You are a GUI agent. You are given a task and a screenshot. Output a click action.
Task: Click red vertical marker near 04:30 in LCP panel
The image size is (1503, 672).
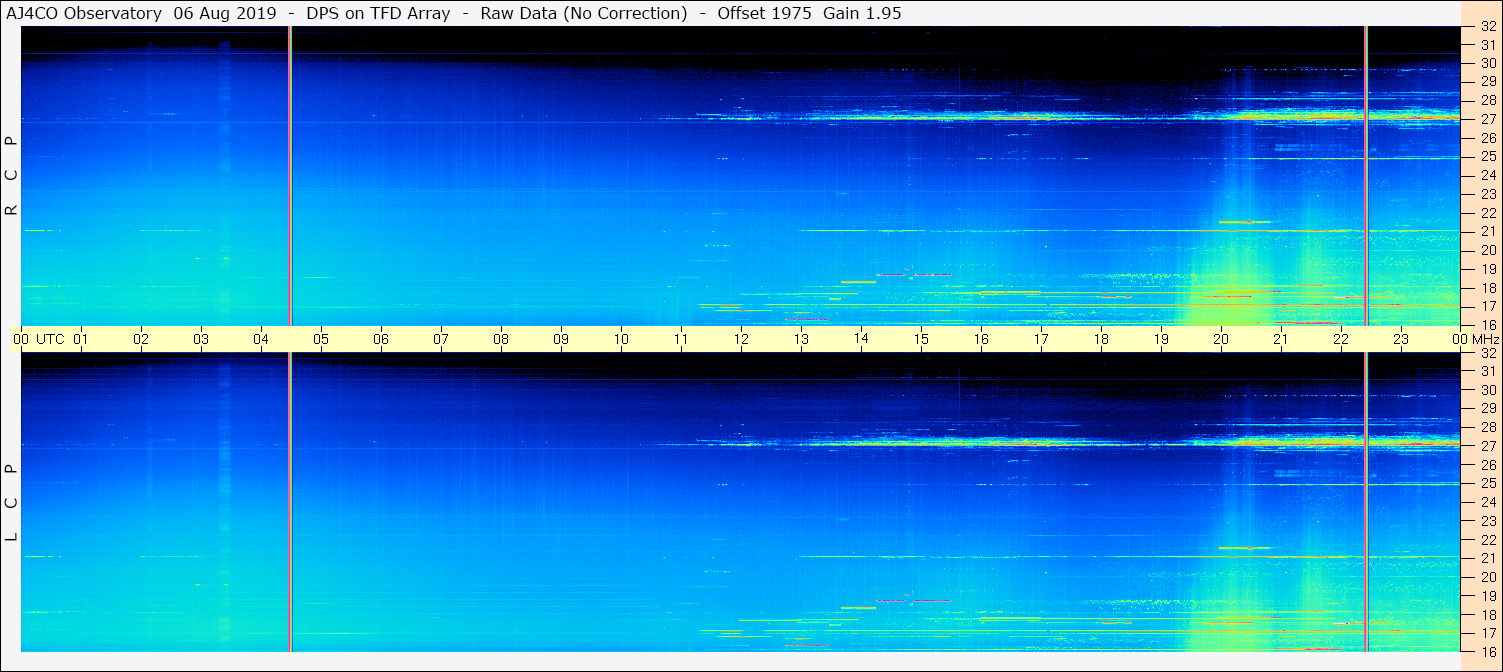coord(290,502)
